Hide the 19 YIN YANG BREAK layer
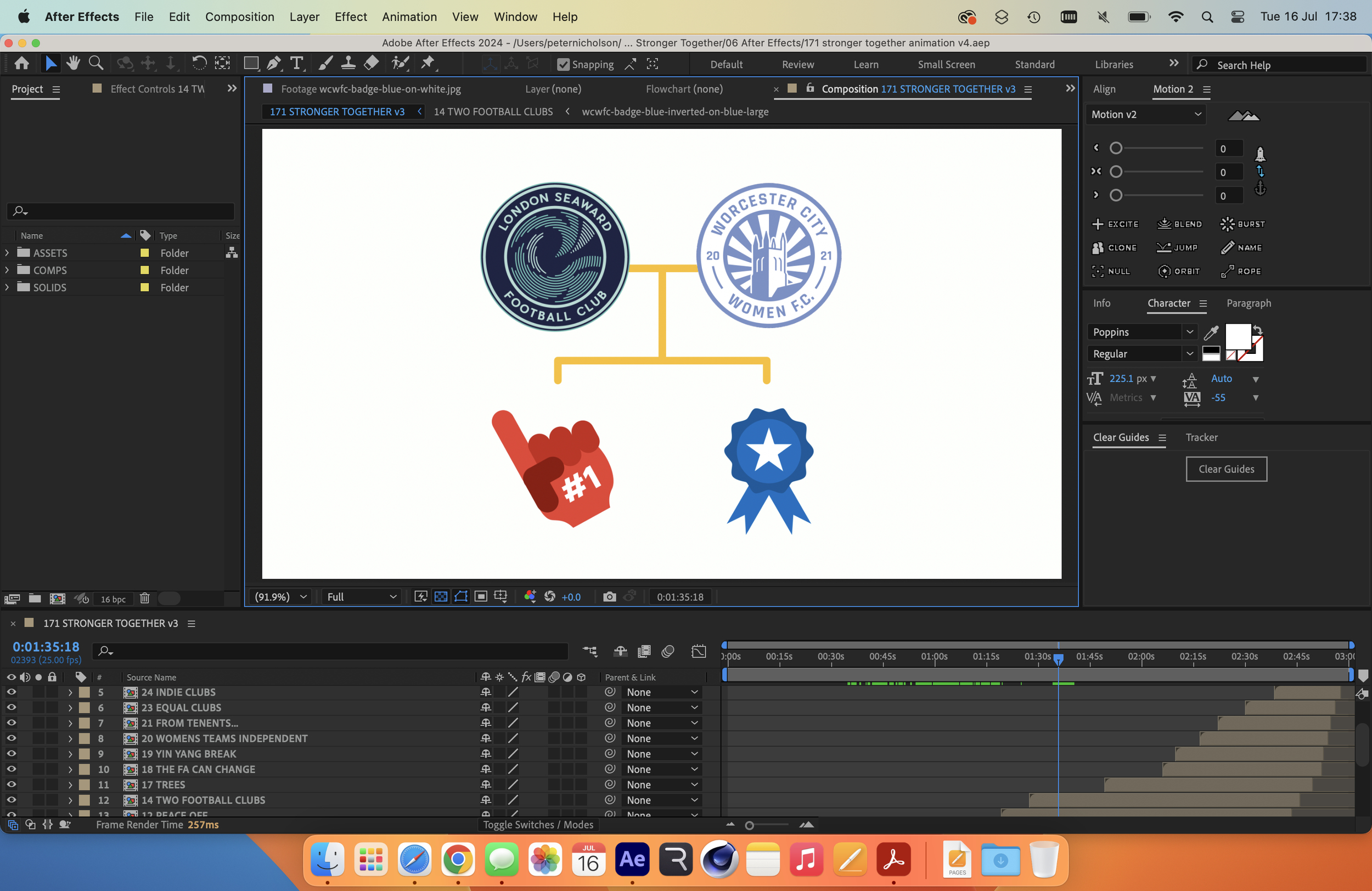Screen dimensions: 1372x891 pyautogui.click(x=11, y=754)
